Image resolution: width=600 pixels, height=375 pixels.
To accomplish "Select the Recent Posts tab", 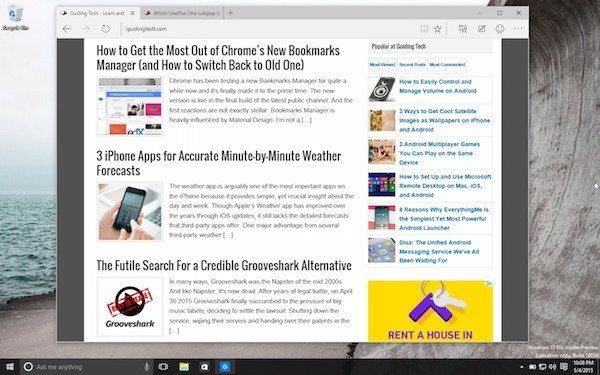I will point(412,65).
